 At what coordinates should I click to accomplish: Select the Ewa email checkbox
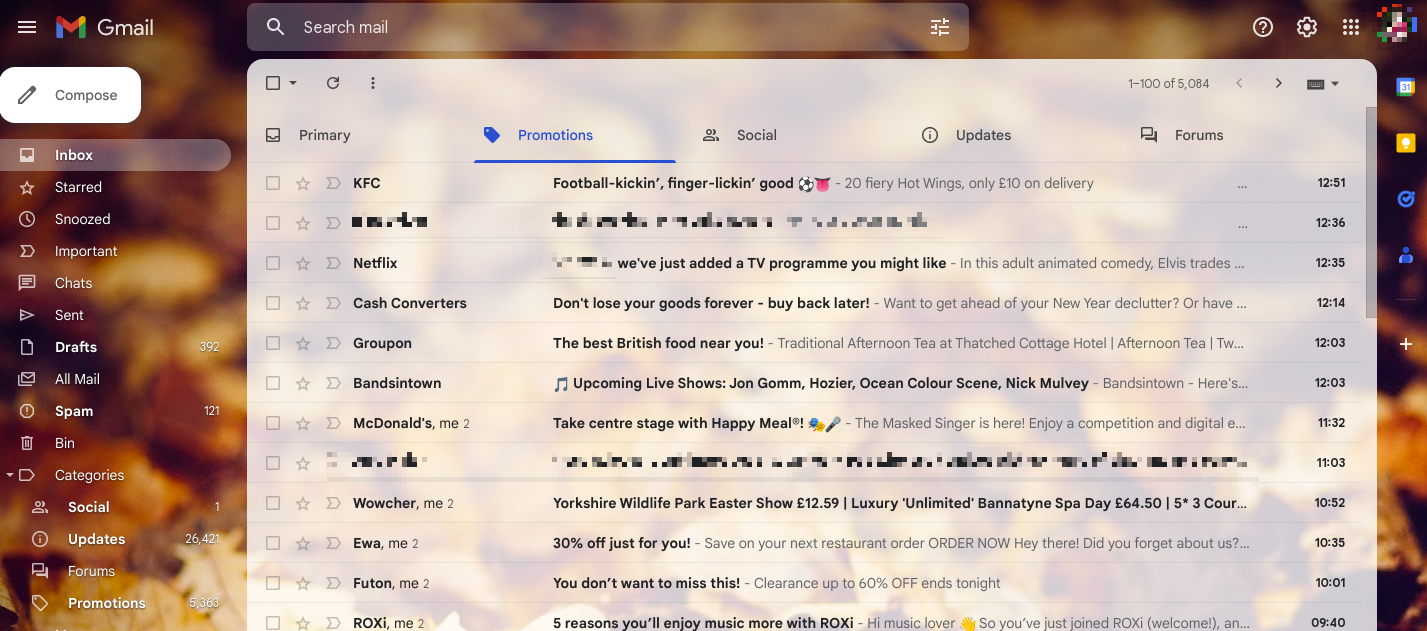[x=273, y=543]
